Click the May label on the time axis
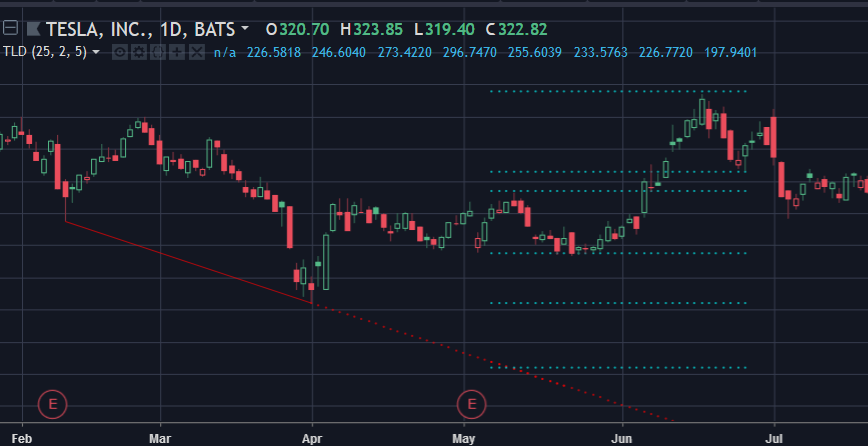 click(464, 439)
